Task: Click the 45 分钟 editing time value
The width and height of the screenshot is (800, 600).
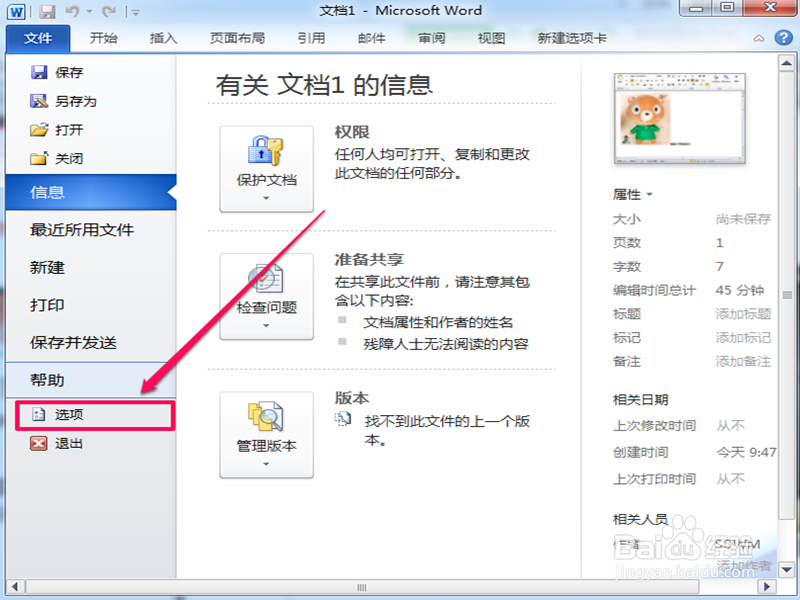Action: click(740, 290)
